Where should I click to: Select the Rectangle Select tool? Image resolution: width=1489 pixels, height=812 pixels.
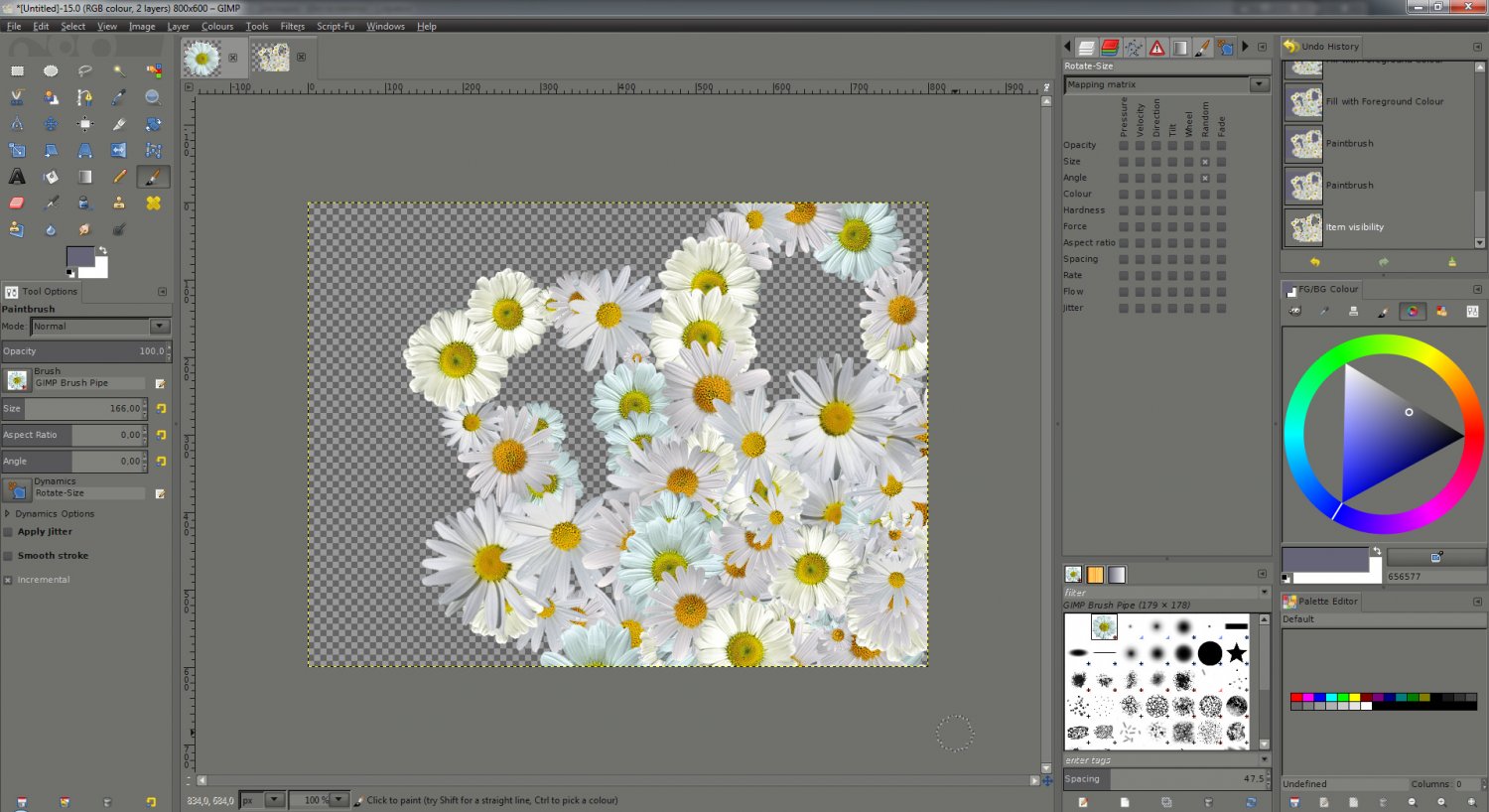tap(17, 71)
